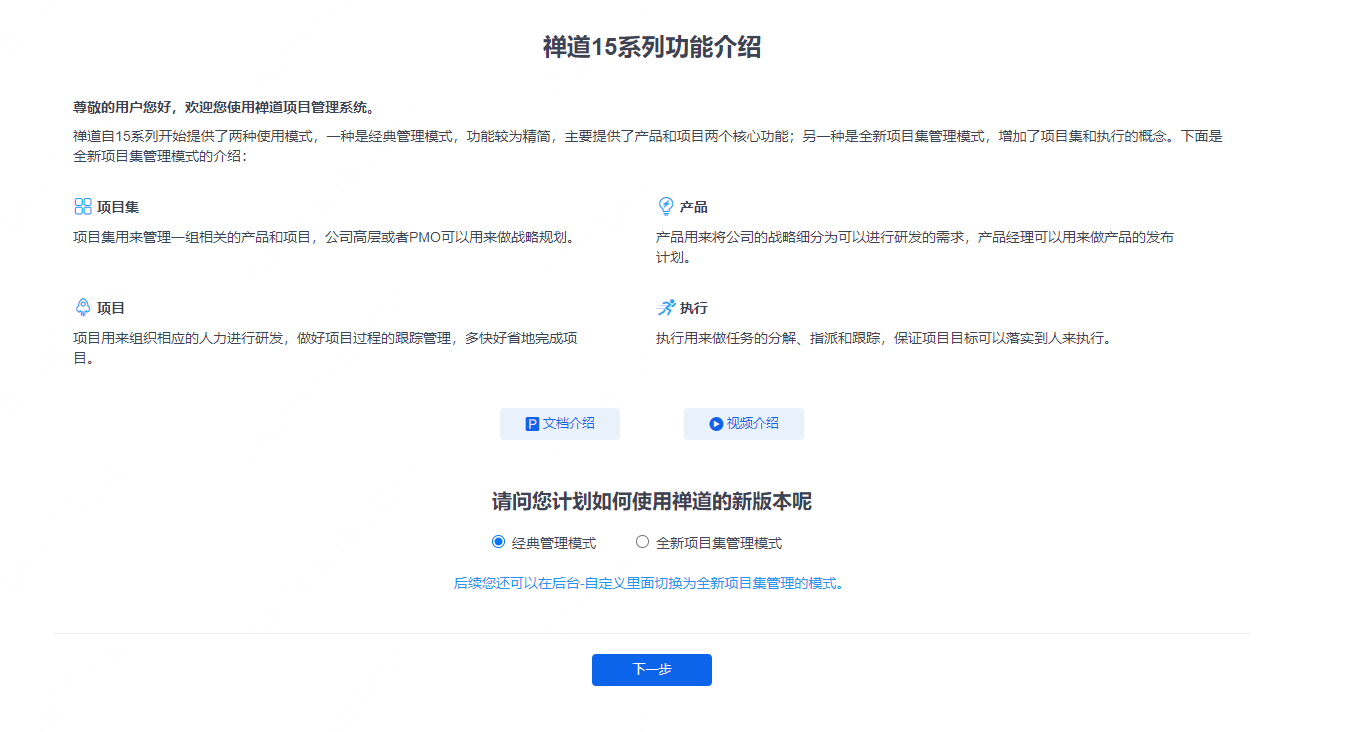Image resolution: width=1362 pixels, height=732 pixels.
Task: Click the 执行 heading text
Action: (x=694, y=308)
